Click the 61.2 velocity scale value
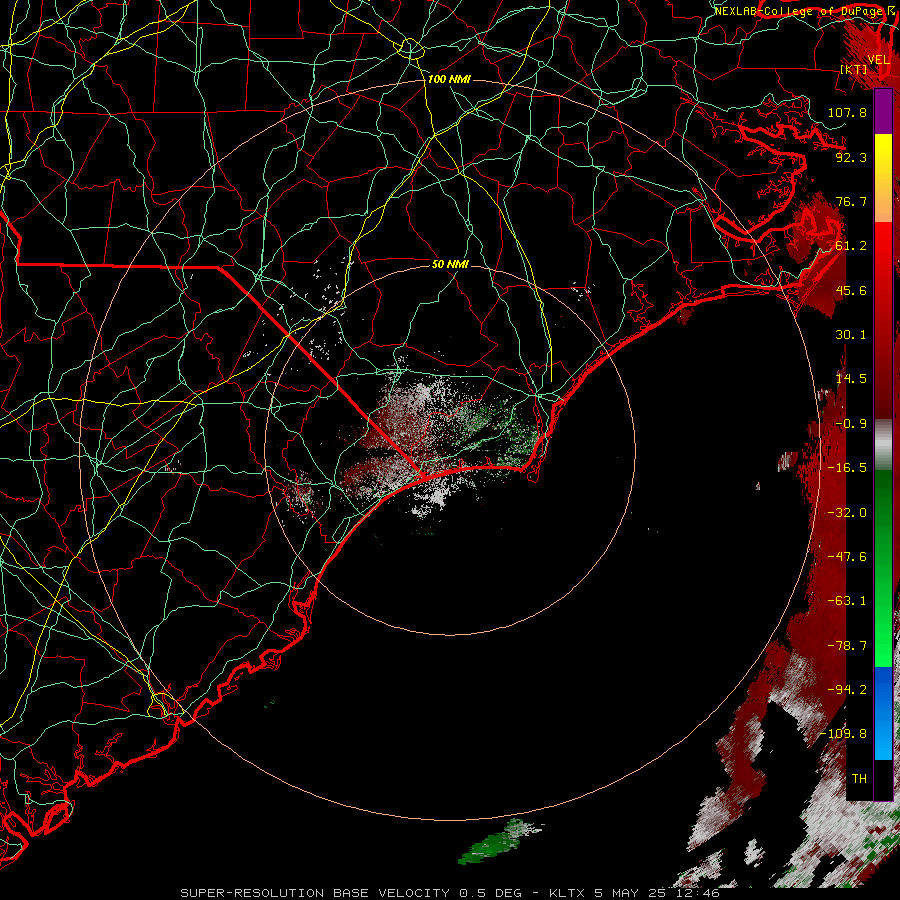The width and height of the screenshot is (900, 900). tap(851, 246)
